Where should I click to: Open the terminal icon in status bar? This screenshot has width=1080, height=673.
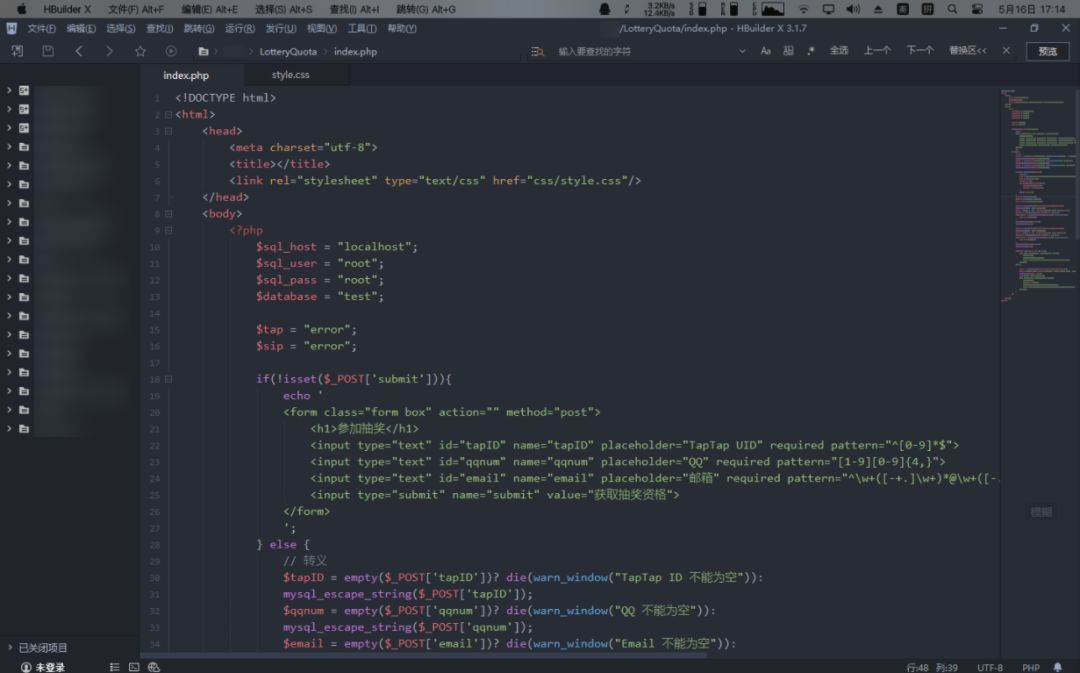[x=134, y=667]
